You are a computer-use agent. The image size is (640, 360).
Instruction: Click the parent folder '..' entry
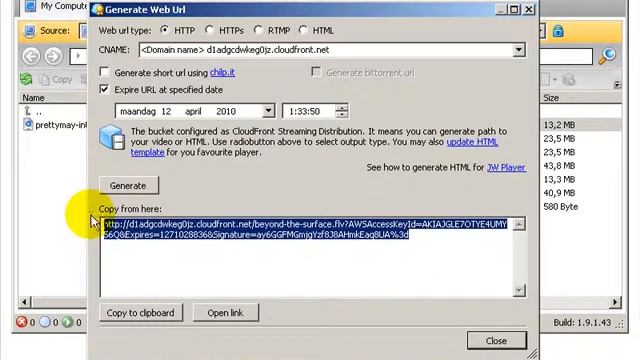click(33, 111)
